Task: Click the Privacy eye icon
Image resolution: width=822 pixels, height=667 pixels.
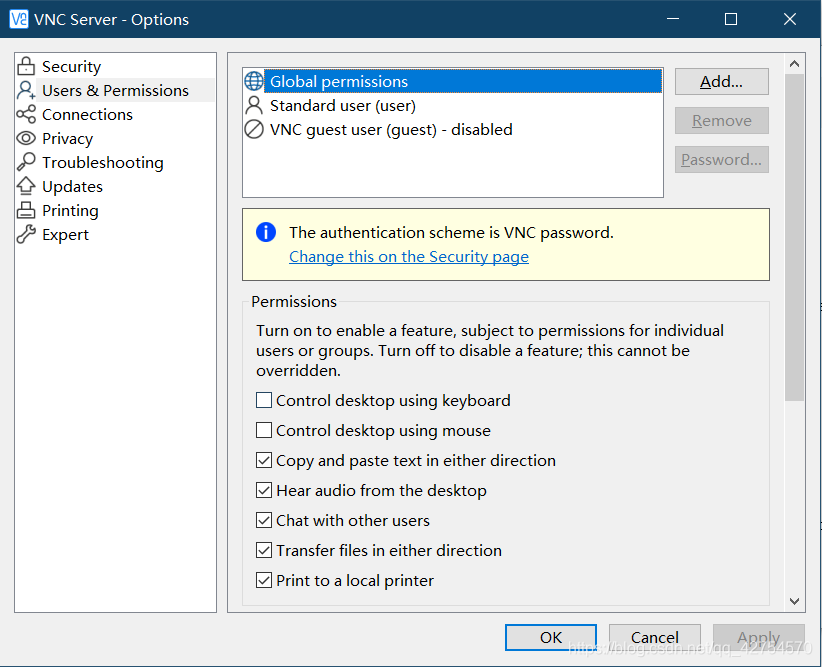Action: click(x=26, y=138)
